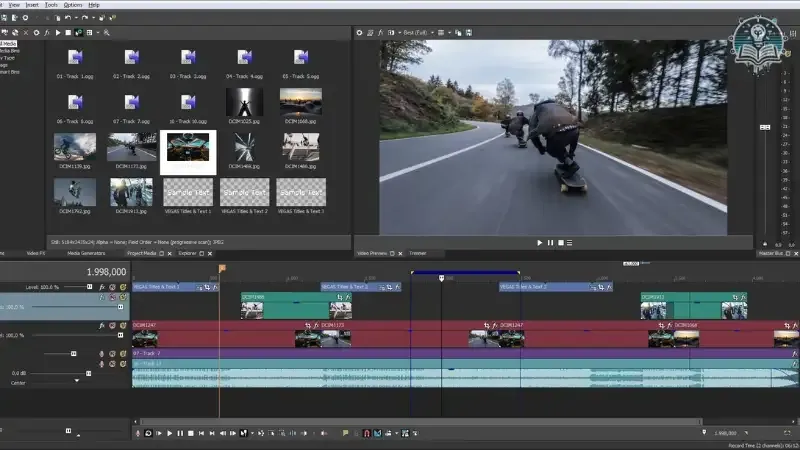This screenshot has width=800, height=450.
Task: Pause playback in the preview window
Action: click(550, 243)
